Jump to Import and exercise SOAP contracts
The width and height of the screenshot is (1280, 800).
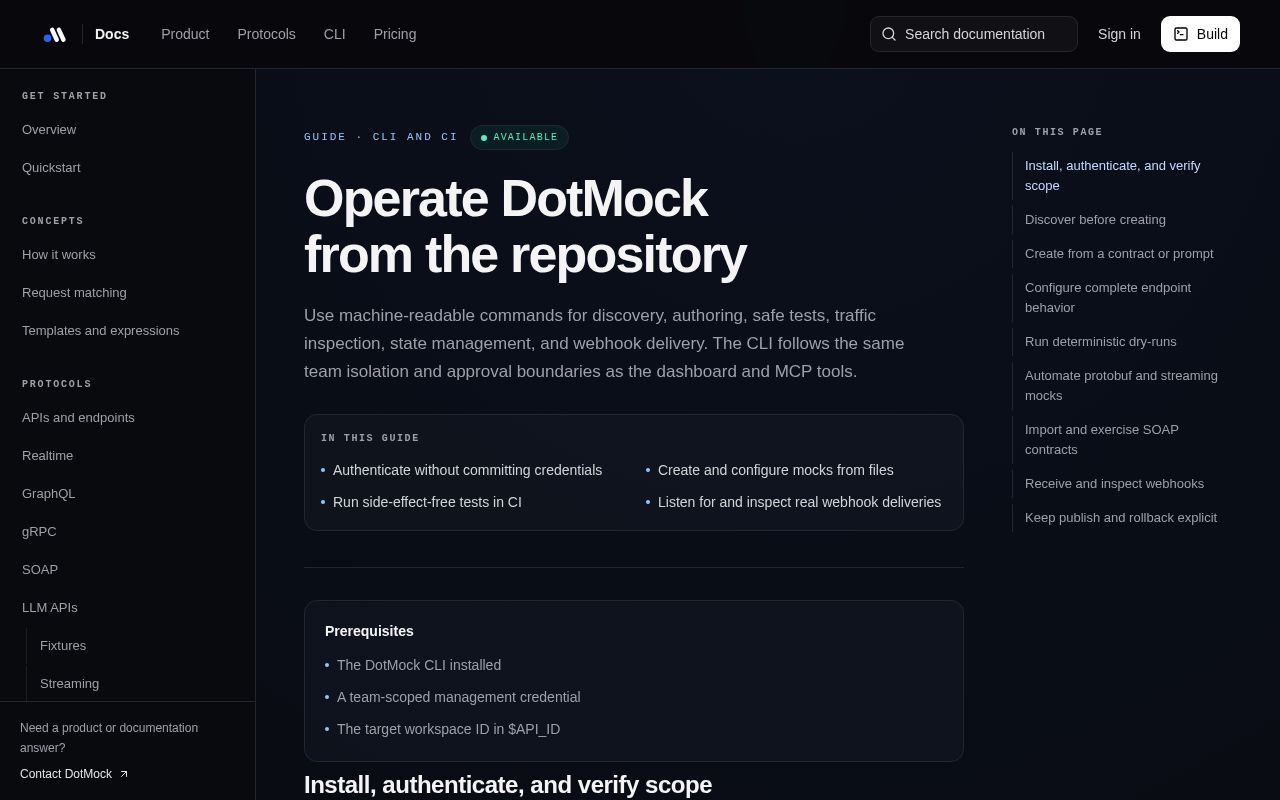(1119, 440)
